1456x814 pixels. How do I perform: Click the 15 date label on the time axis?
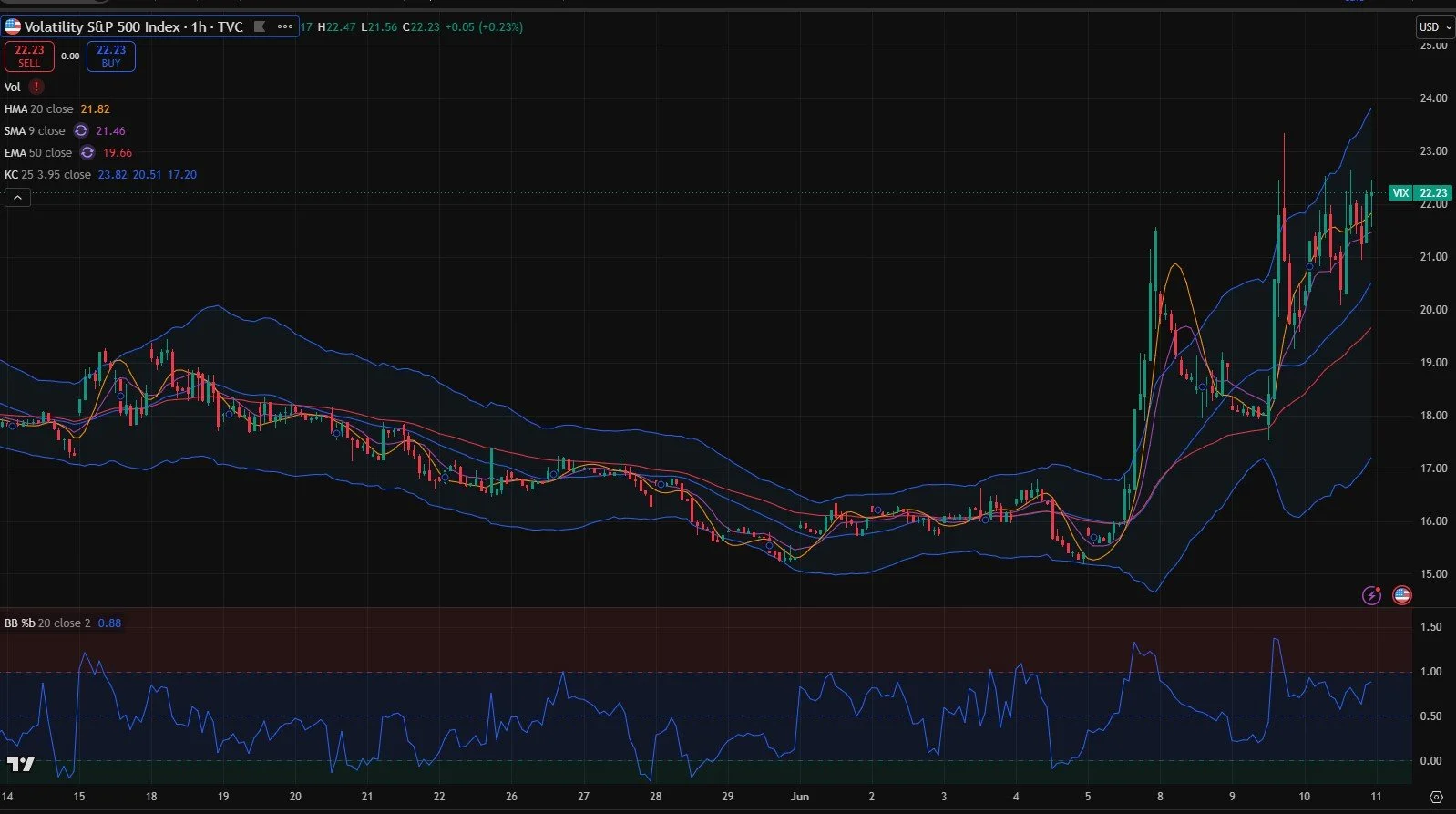(x=79, y=797)
